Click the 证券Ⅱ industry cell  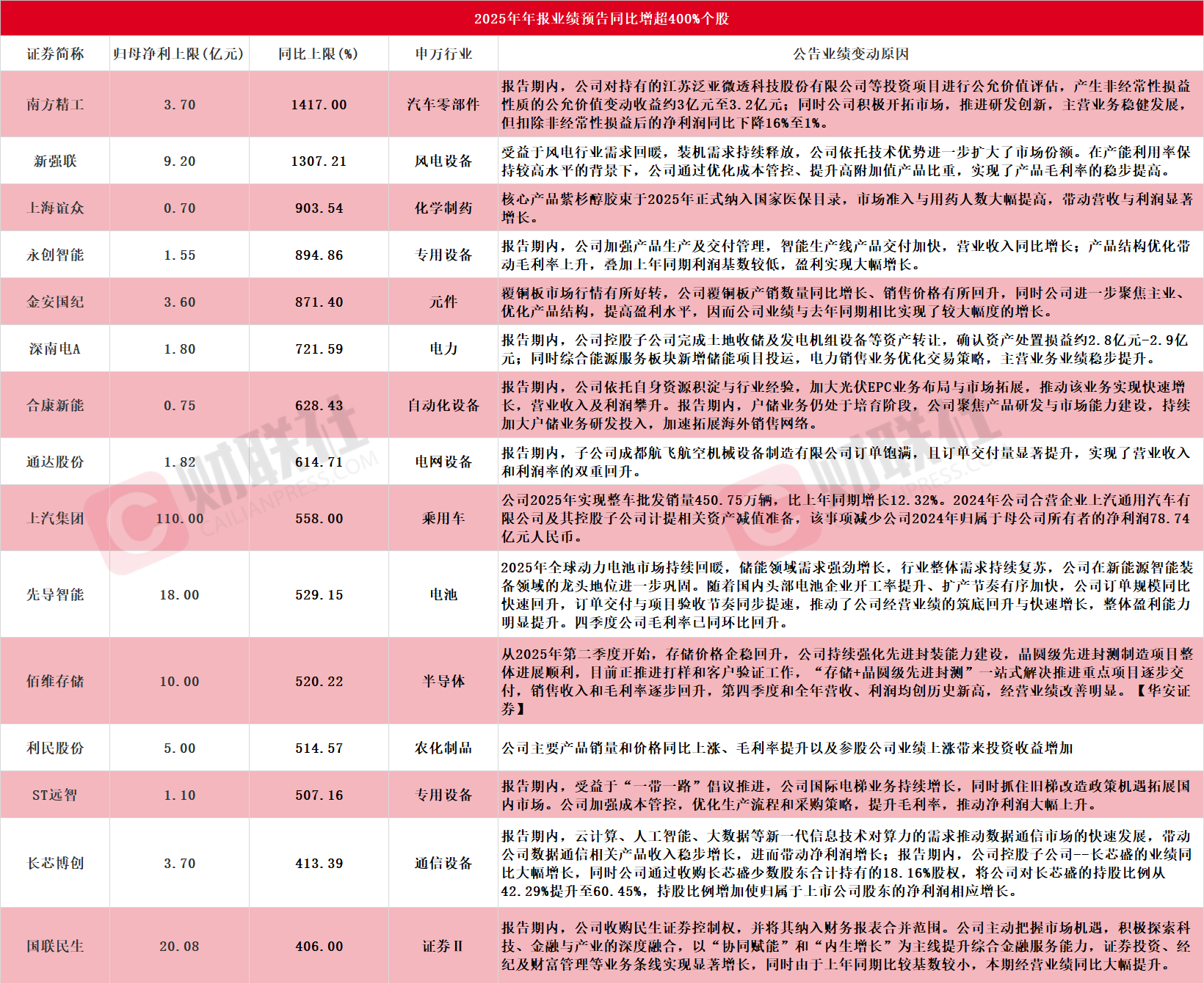[443, 946]
